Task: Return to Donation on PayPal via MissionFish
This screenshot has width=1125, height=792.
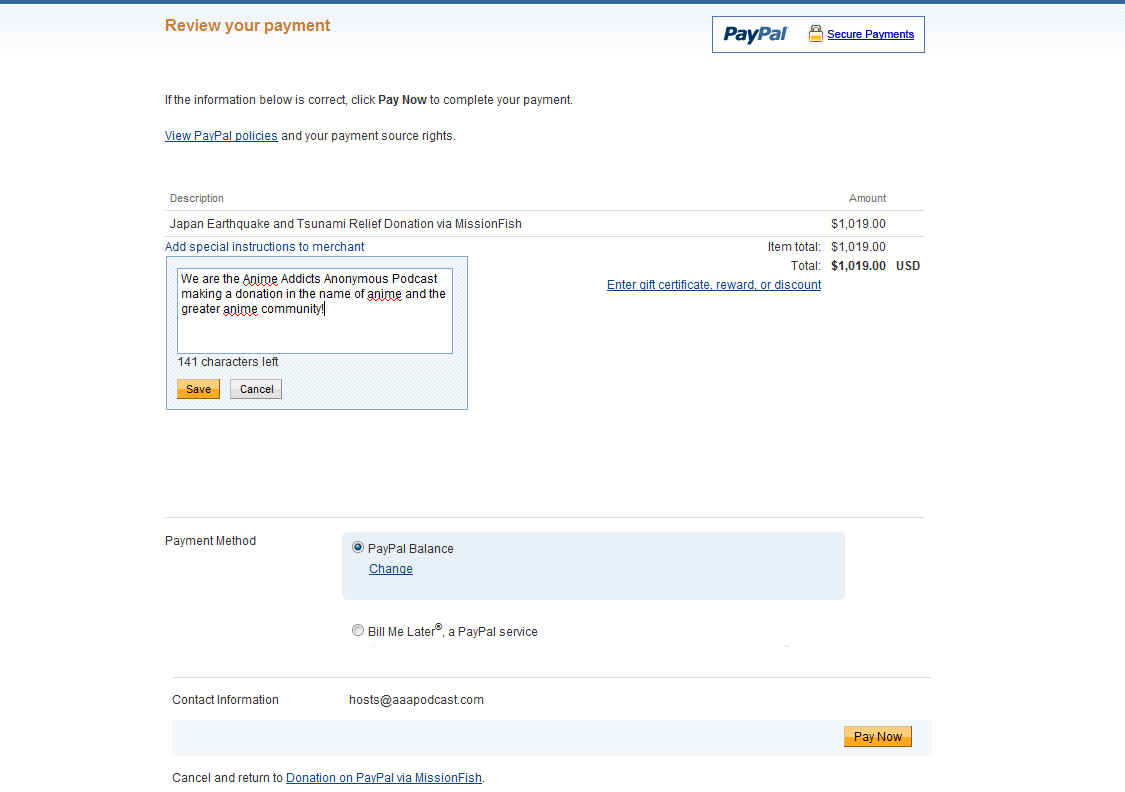Action: [383, 777]
